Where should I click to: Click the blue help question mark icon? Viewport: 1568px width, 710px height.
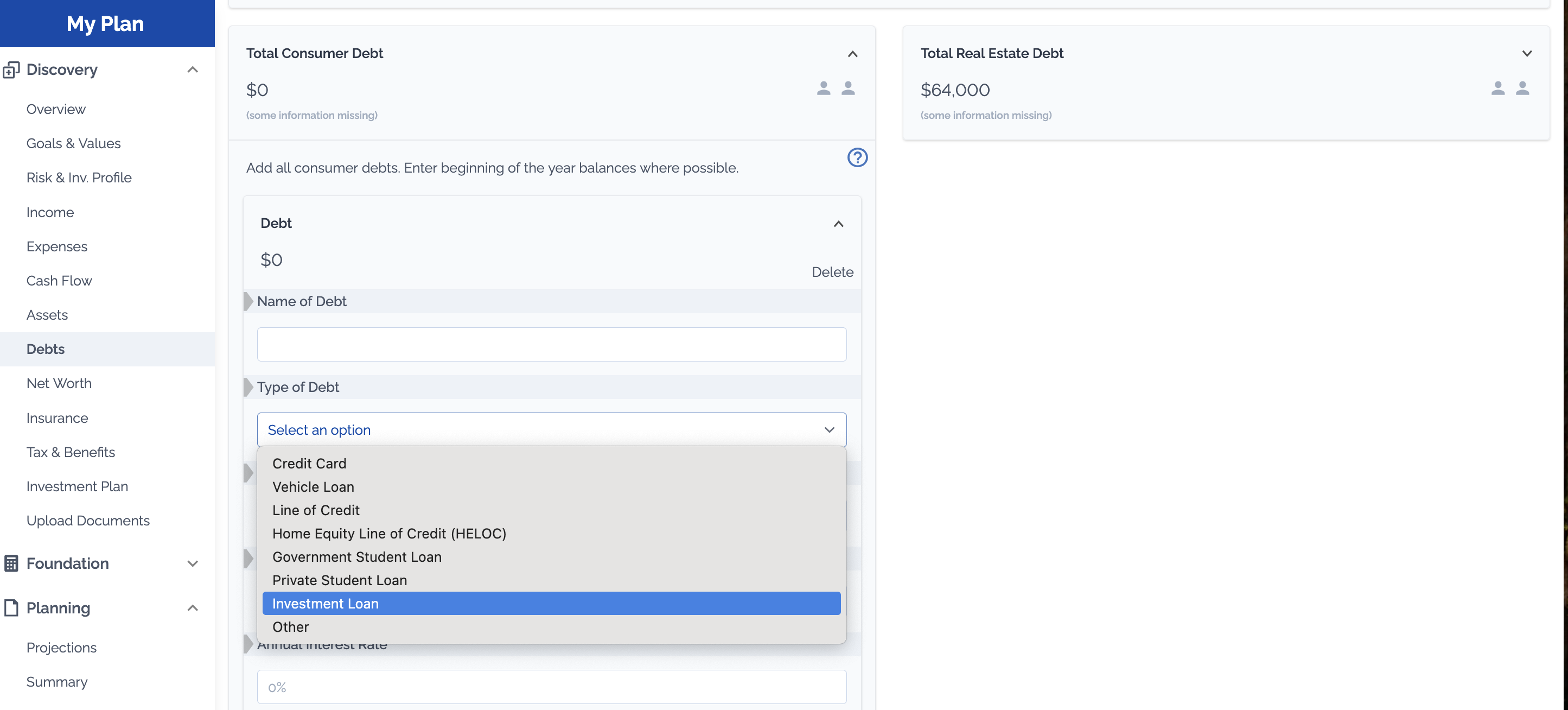[x=857, y=158]
